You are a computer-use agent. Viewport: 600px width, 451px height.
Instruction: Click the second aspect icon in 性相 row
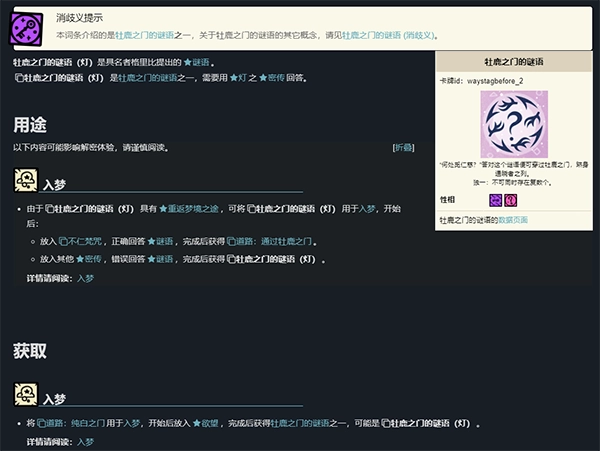(510, 200)
